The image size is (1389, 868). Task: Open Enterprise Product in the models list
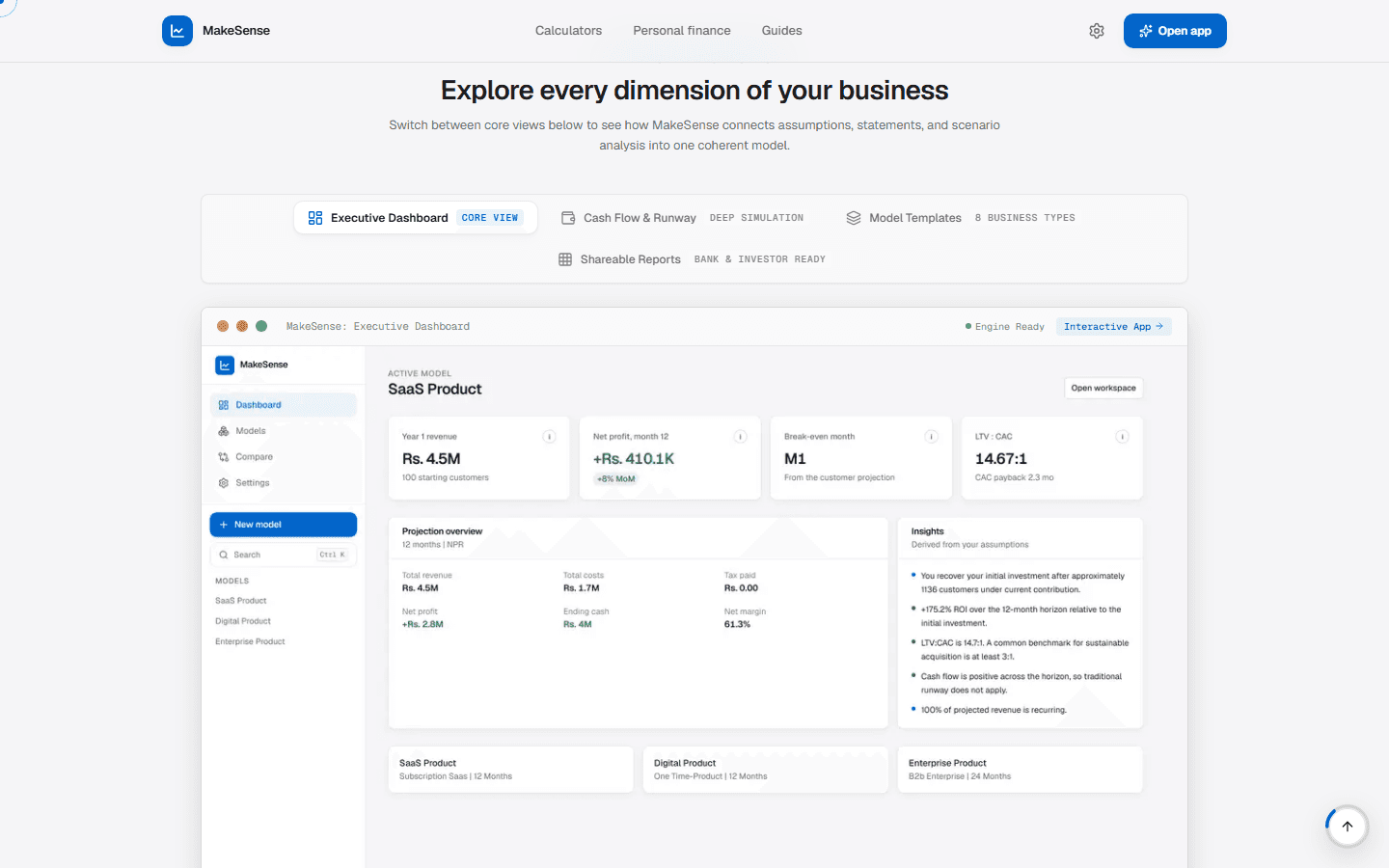250,641
